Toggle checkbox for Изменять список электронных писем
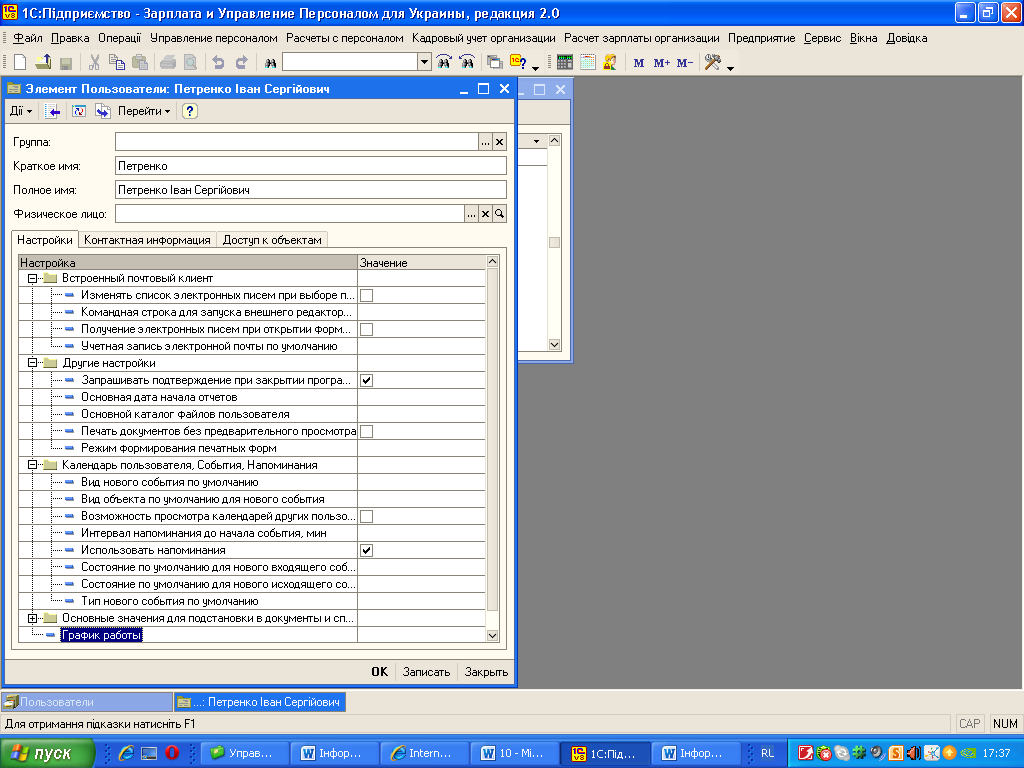 tap(366, 295)
